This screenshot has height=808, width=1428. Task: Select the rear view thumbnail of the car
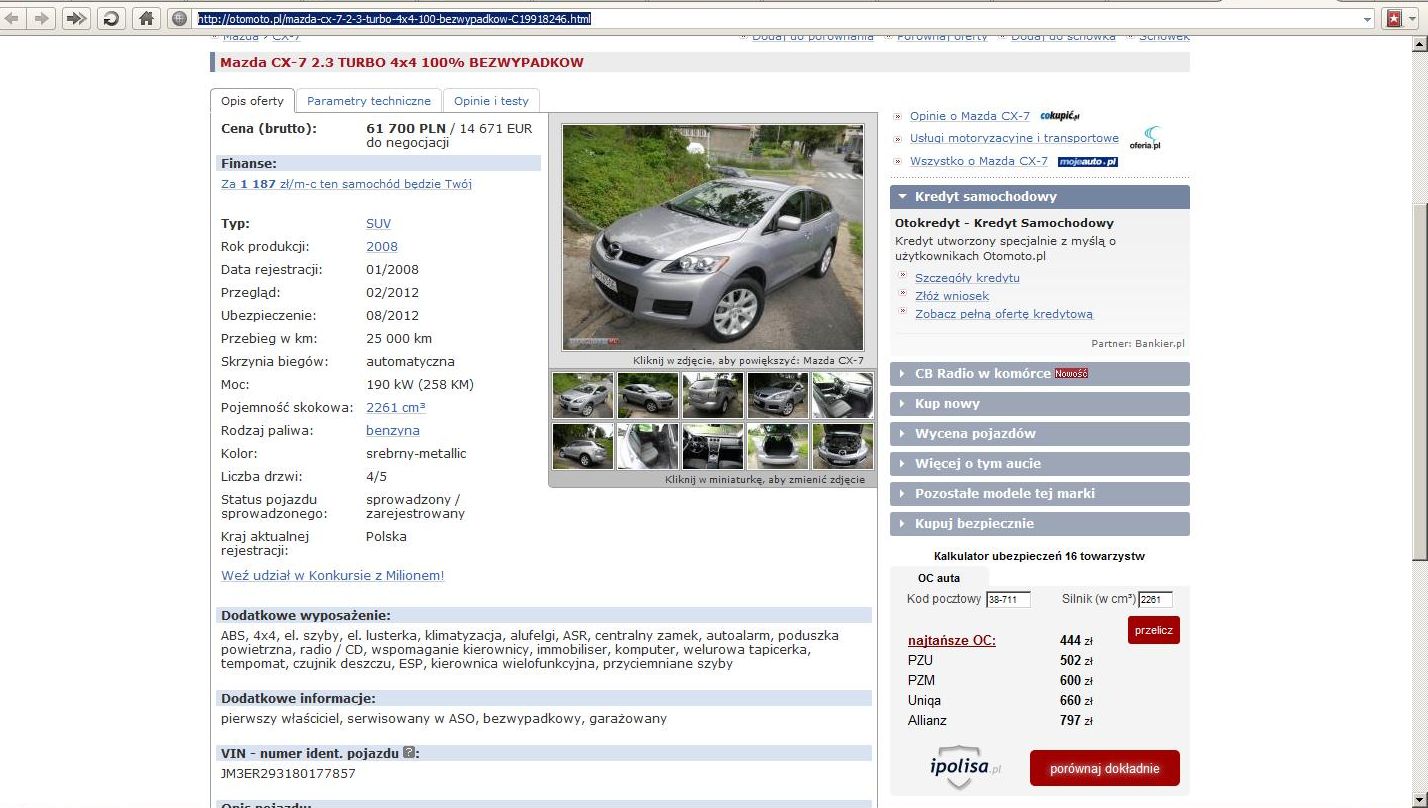point(713,395)
